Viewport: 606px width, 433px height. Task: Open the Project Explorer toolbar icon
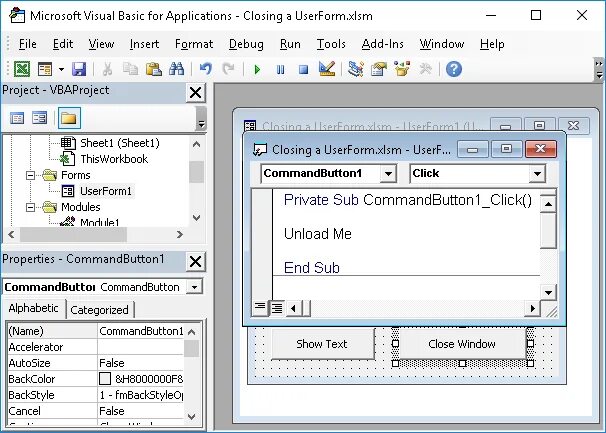click(356, 70)
